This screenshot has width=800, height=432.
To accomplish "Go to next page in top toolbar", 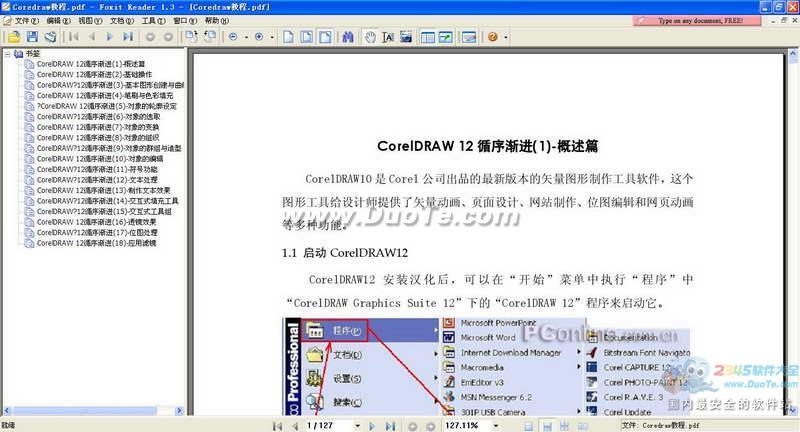I will 109,37.
